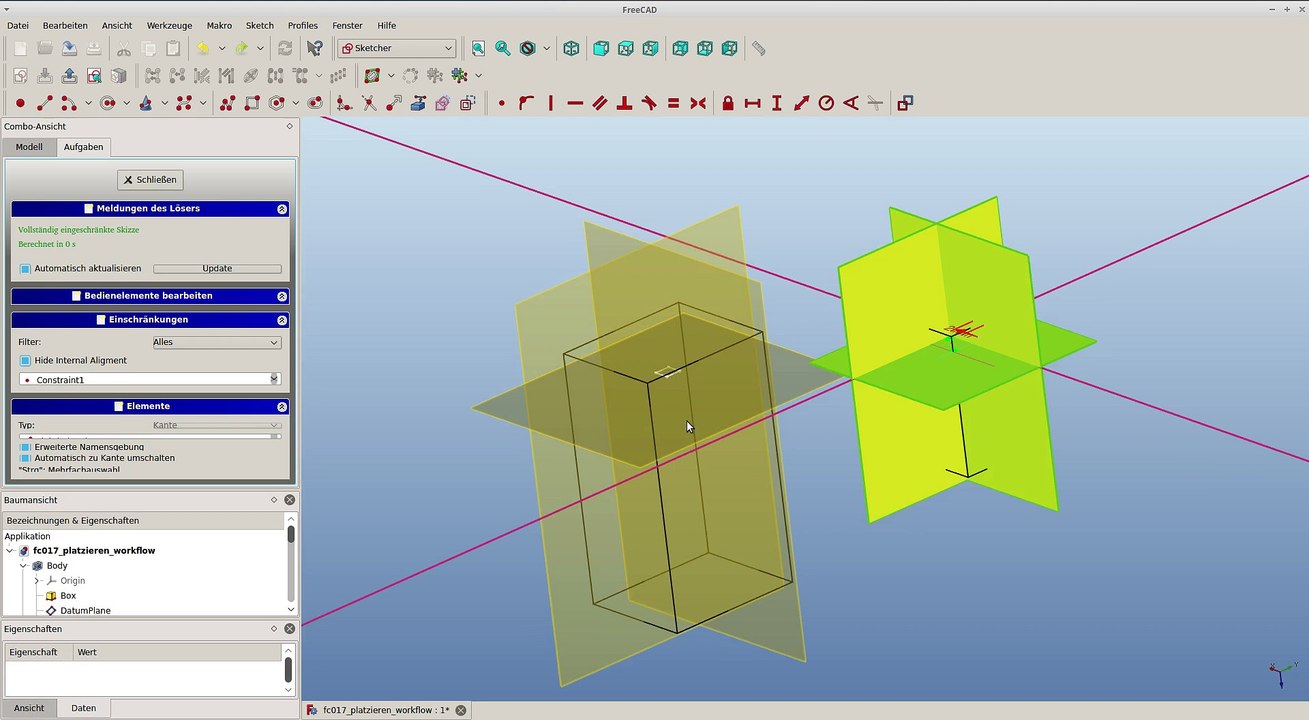Open the Sketcher workbench dropdown

point(397,48)
